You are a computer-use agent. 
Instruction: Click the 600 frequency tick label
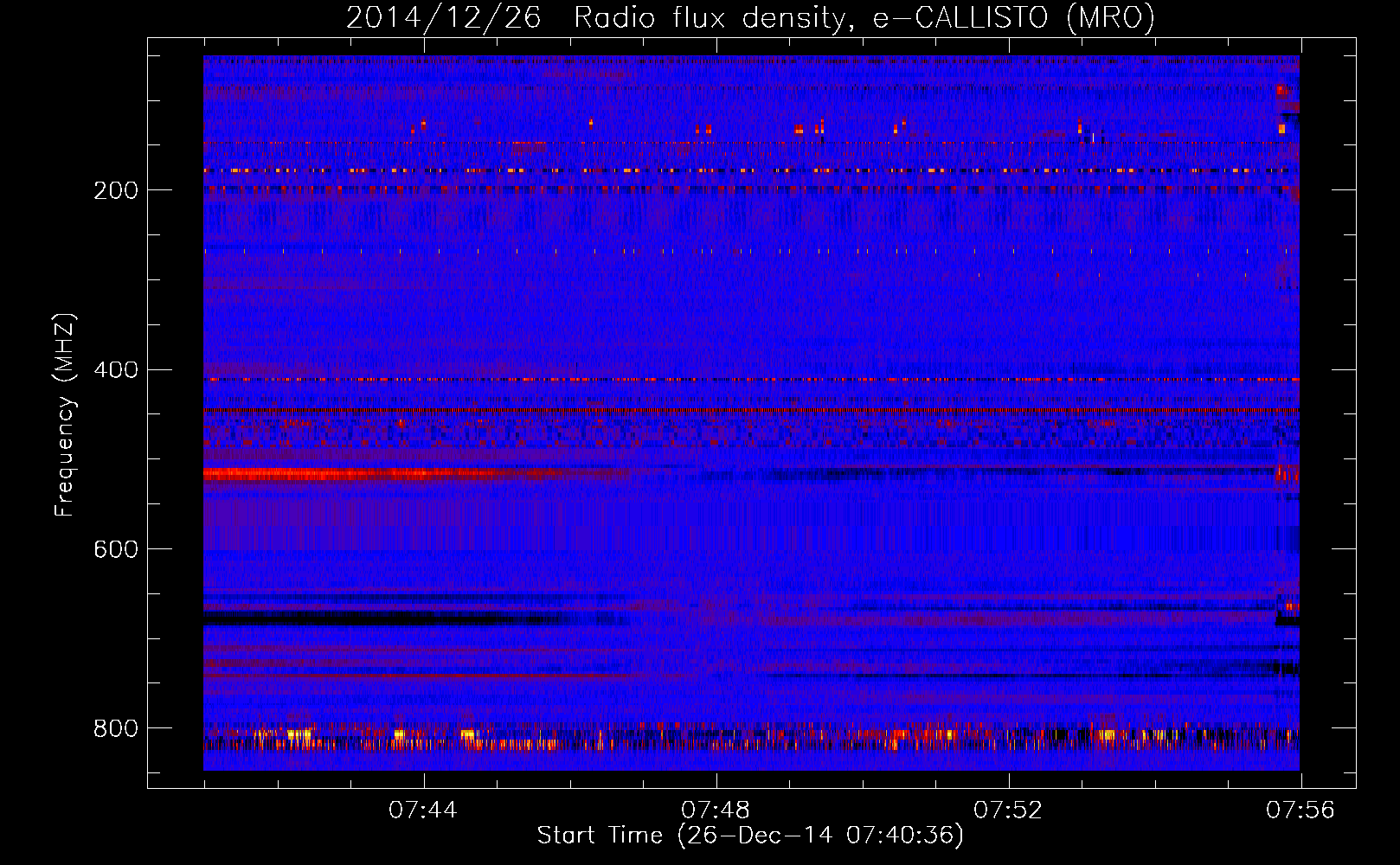[116, 549]
